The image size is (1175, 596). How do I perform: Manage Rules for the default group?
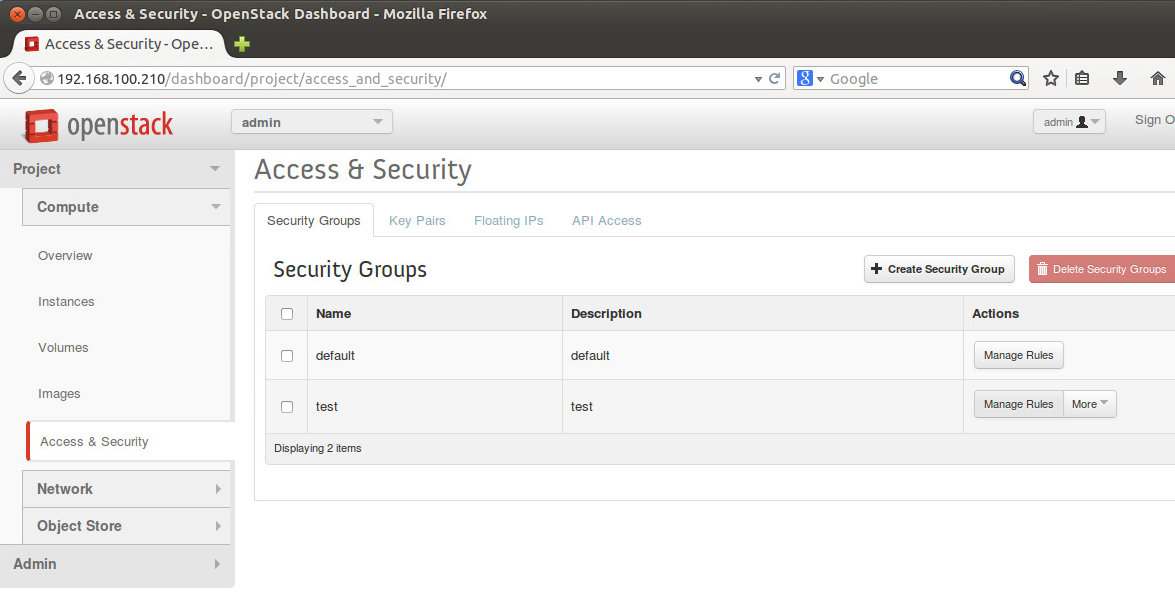(x=1018, y=355)
